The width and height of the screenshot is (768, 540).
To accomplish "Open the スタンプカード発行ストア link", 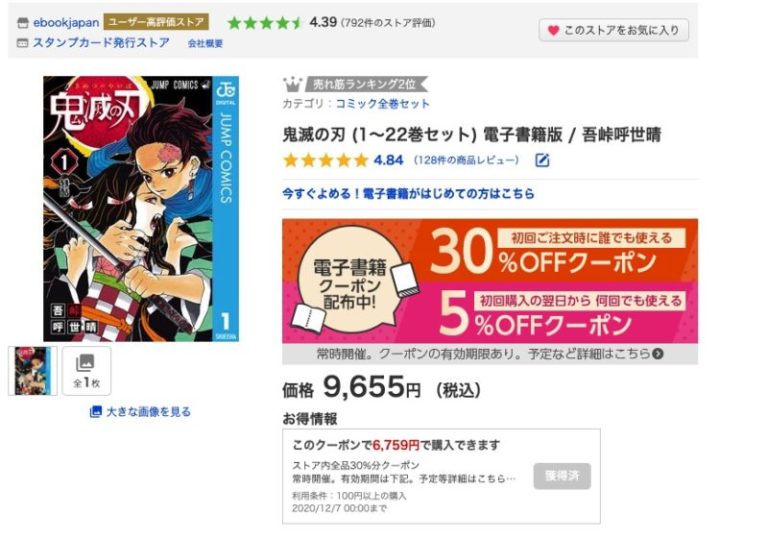I will (x=101, y=43).
